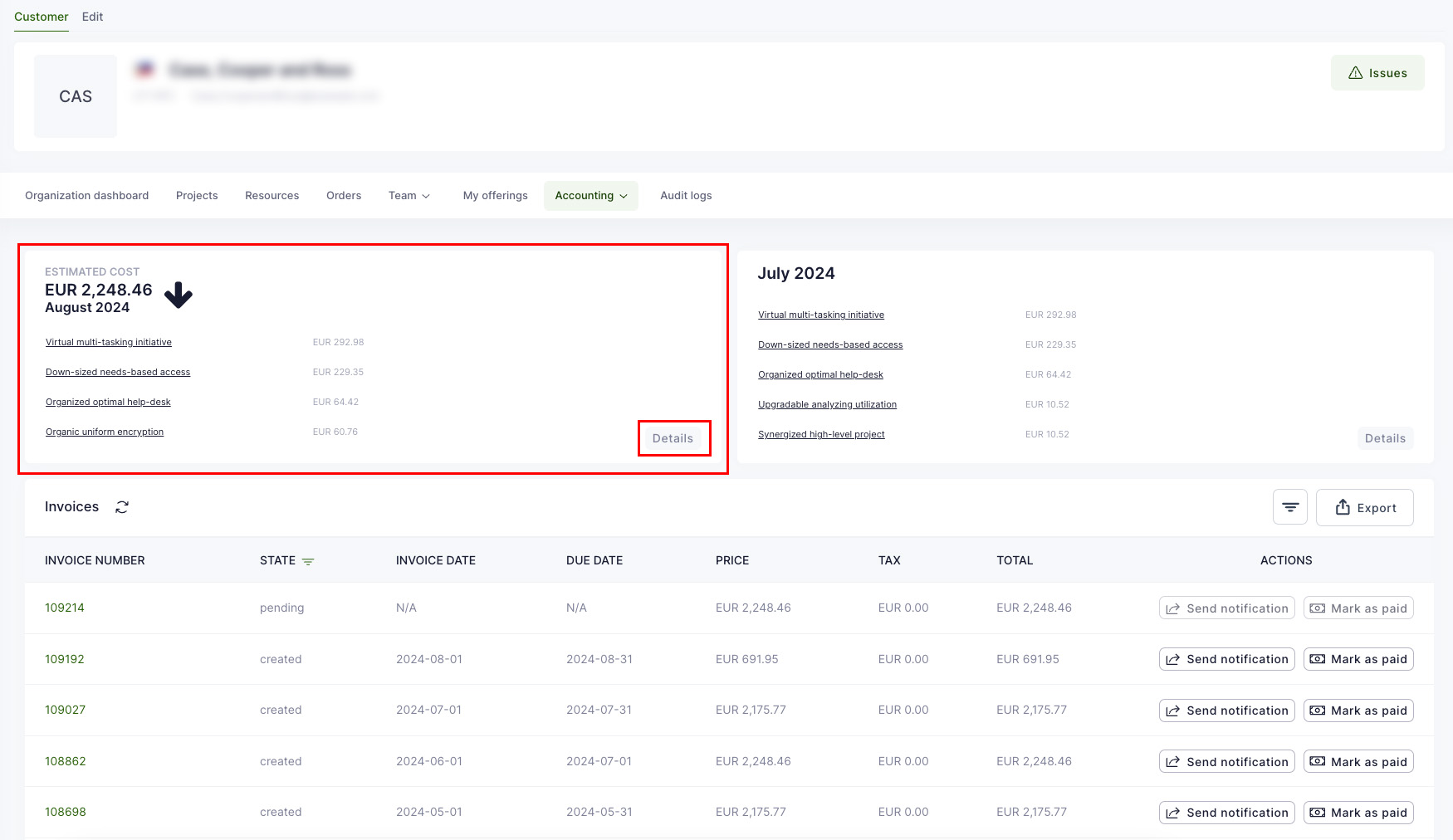
Task: Open the Audit logs tab
Action: click(x=685, y=196)
